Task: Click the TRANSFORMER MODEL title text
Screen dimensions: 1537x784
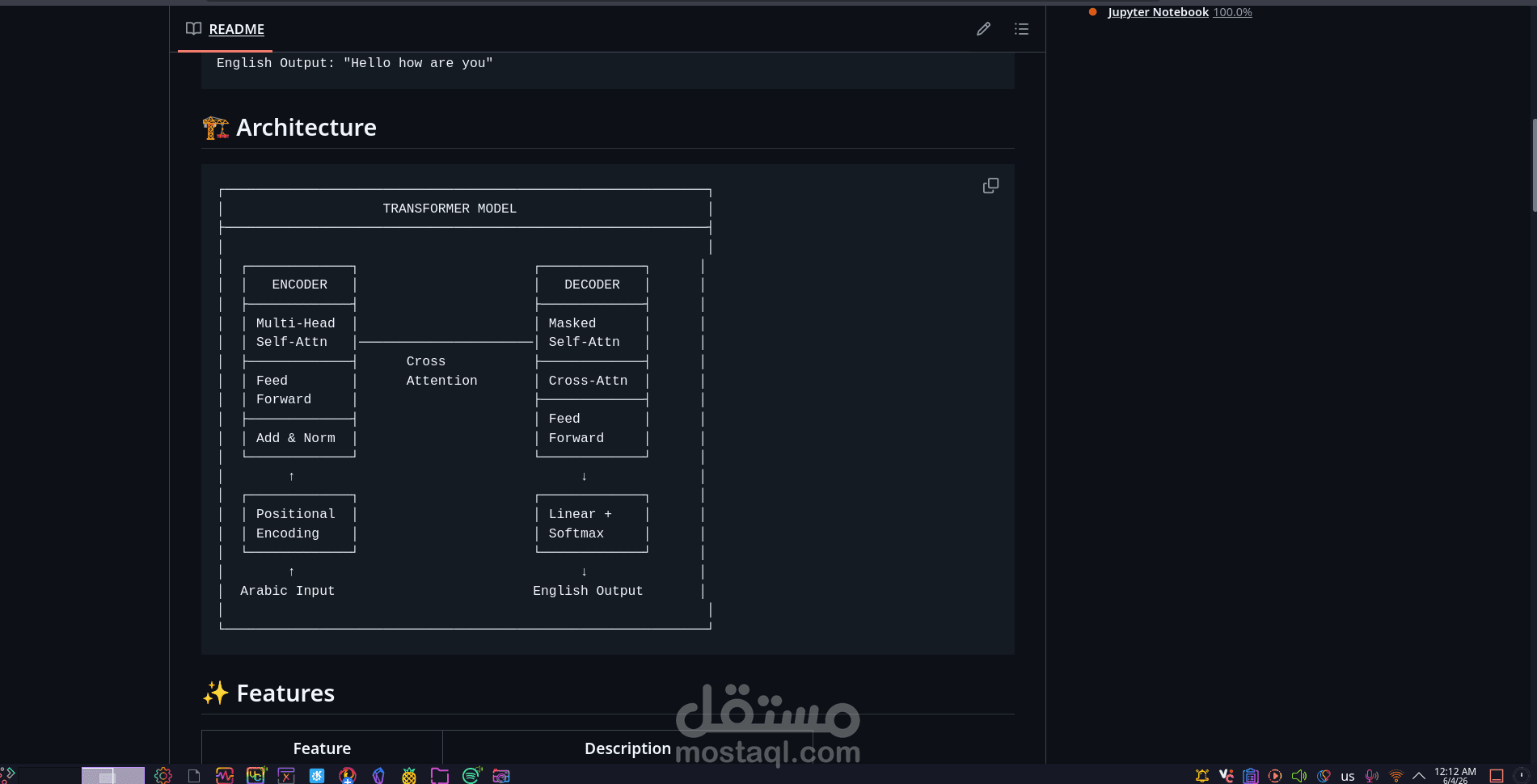Action: point(450,209)
